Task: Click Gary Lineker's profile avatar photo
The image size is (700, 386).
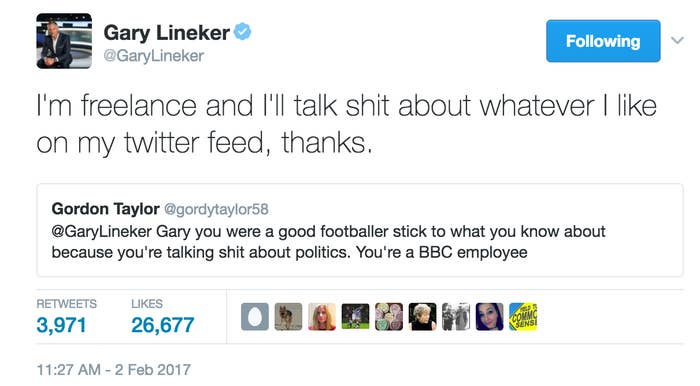Action: pyautogui.click(x=64, y=41)
